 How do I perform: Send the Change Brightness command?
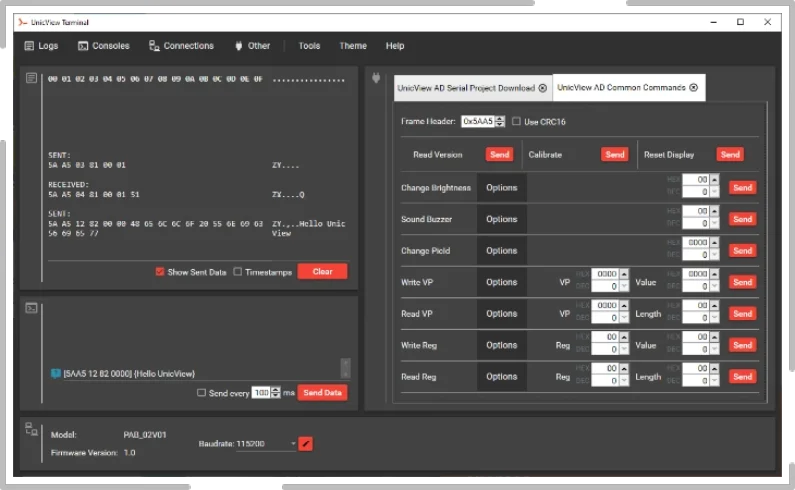click(x=742, y=188)
